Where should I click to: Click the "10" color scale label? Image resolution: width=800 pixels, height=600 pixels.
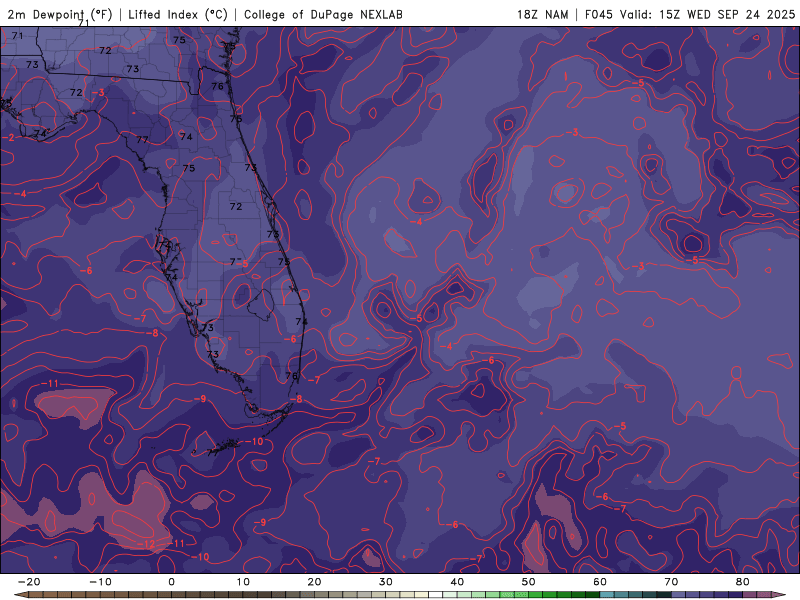point(243,582)
